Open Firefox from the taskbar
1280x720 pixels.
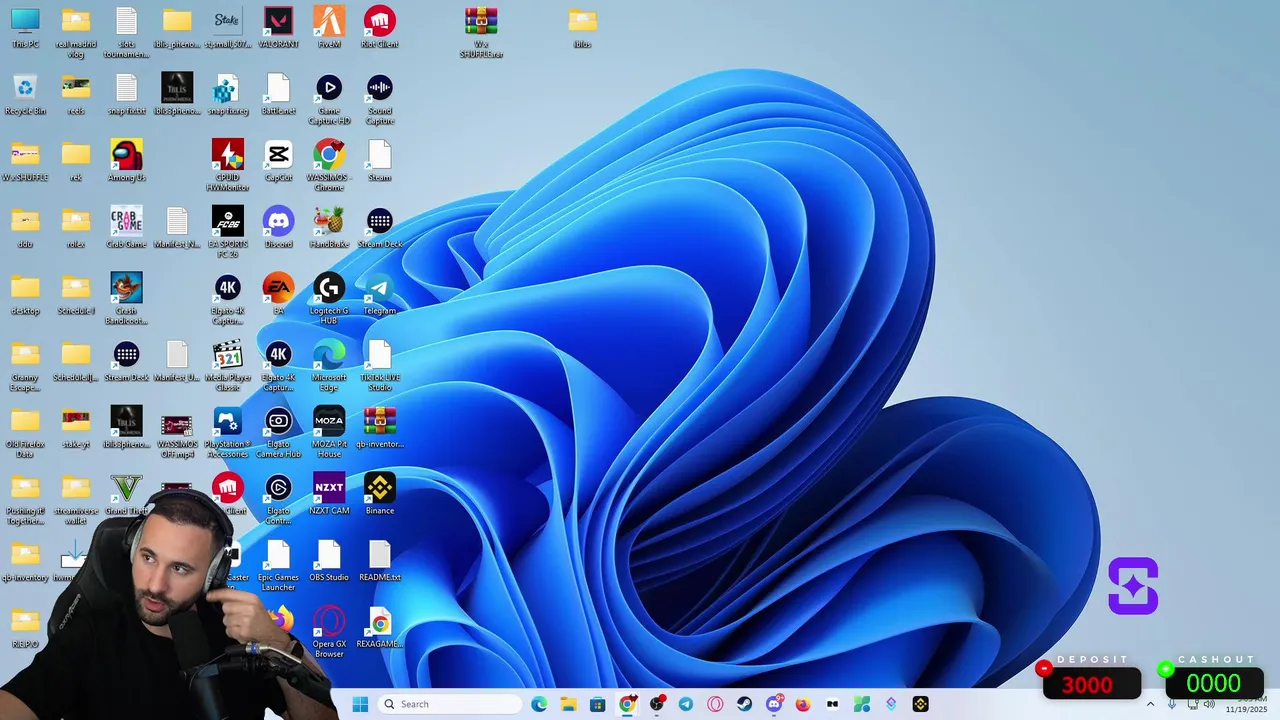pos(802,704)
